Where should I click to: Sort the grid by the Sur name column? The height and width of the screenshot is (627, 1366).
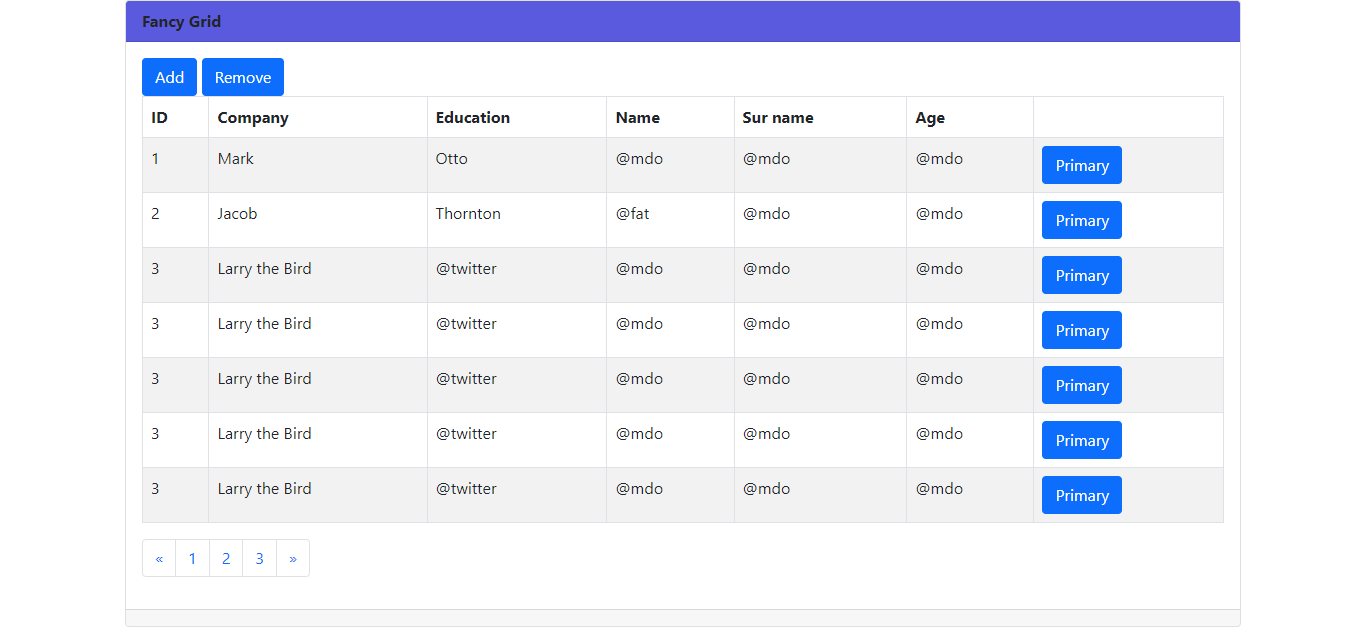(778, 117)
